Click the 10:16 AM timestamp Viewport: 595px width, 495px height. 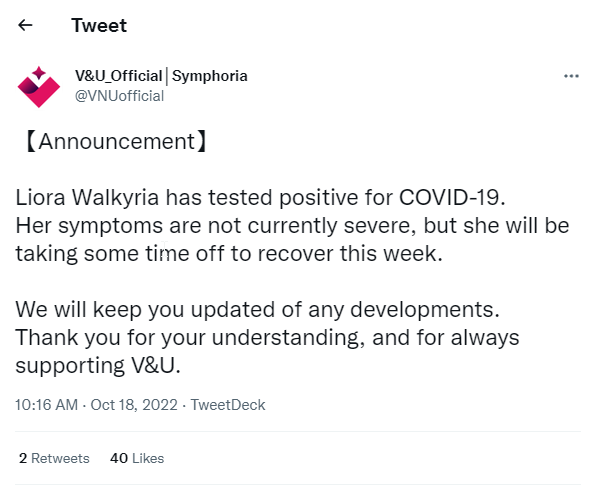pos(46,405)
